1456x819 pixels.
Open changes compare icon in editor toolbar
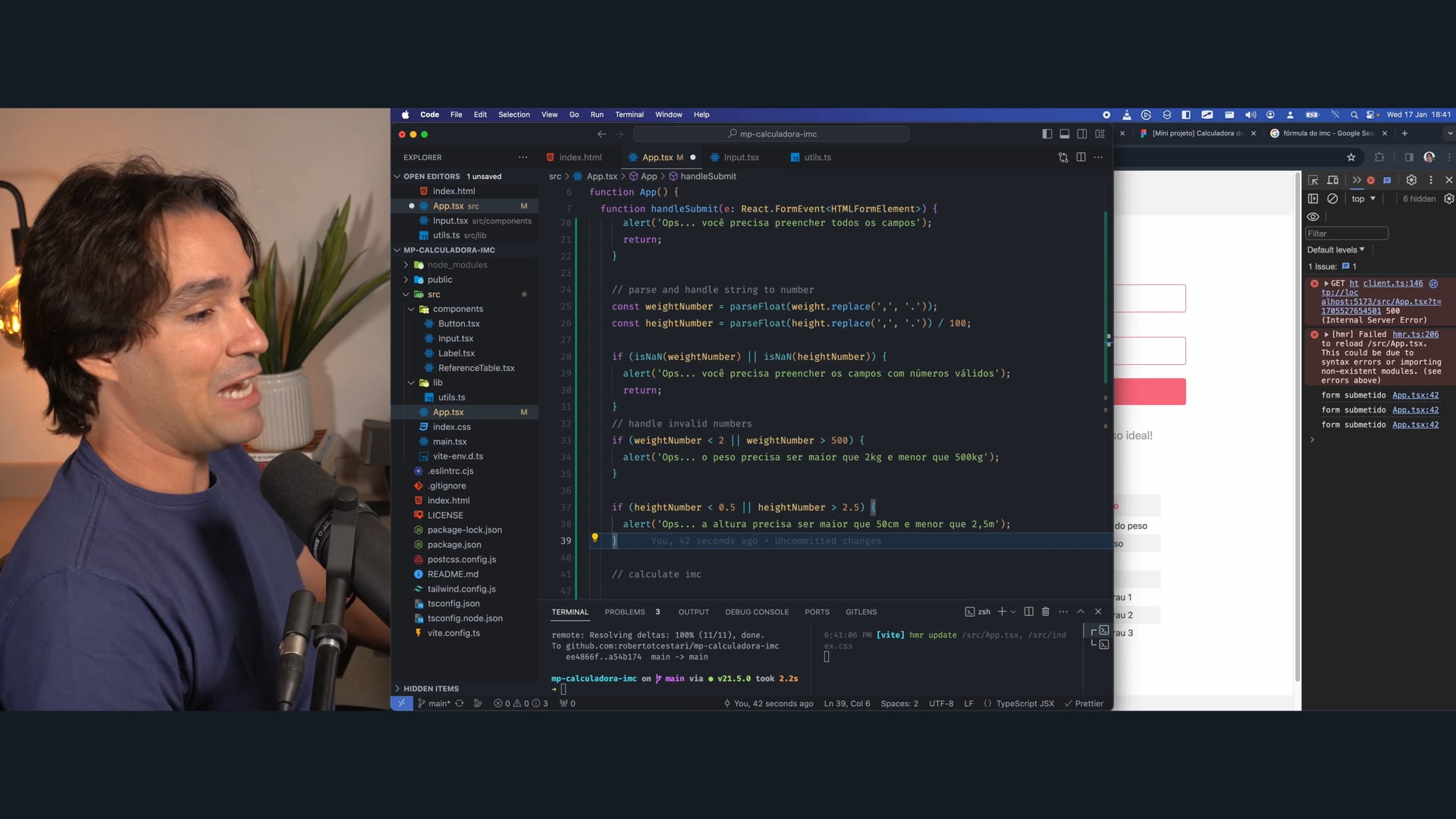click(1063, 158)
